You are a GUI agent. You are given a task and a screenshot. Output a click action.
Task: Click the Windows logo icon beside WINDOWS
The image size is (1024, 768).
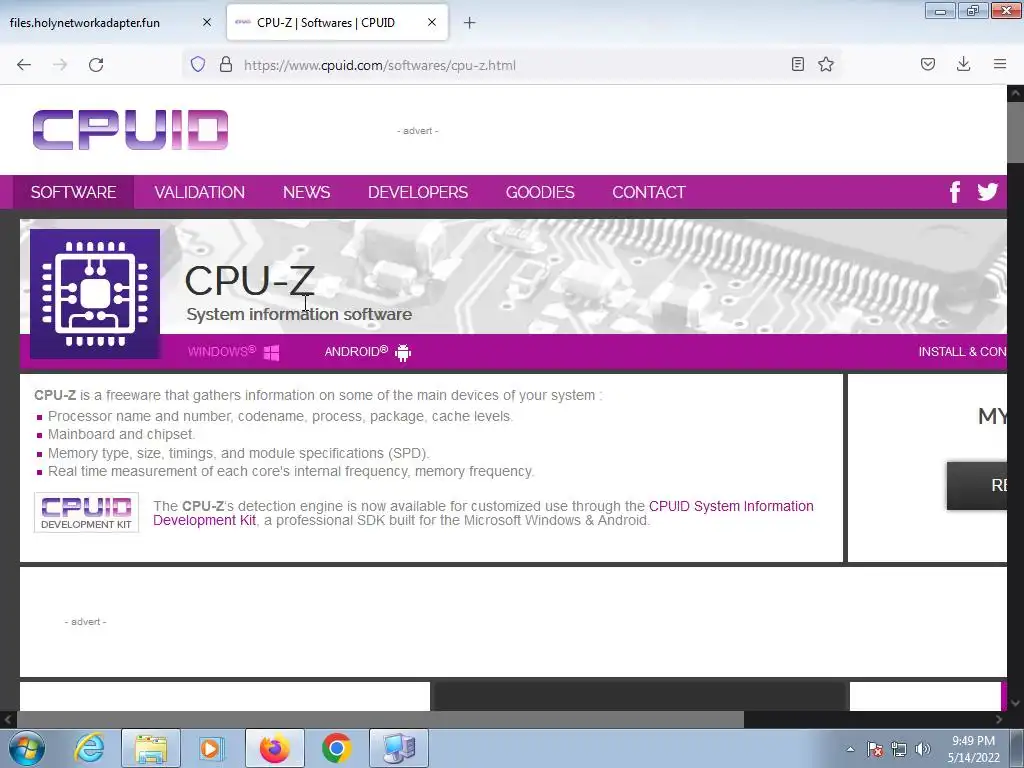click(272, 353)
